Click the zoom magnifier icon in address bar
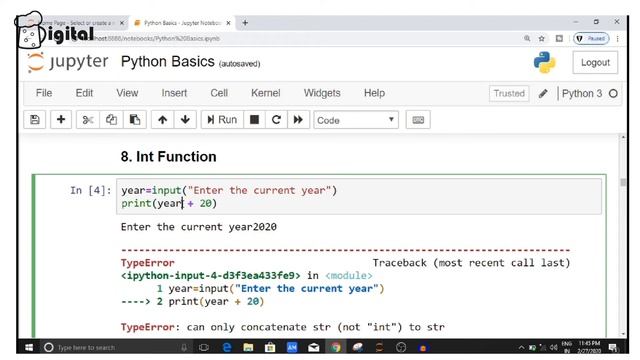 pos(527,38)
